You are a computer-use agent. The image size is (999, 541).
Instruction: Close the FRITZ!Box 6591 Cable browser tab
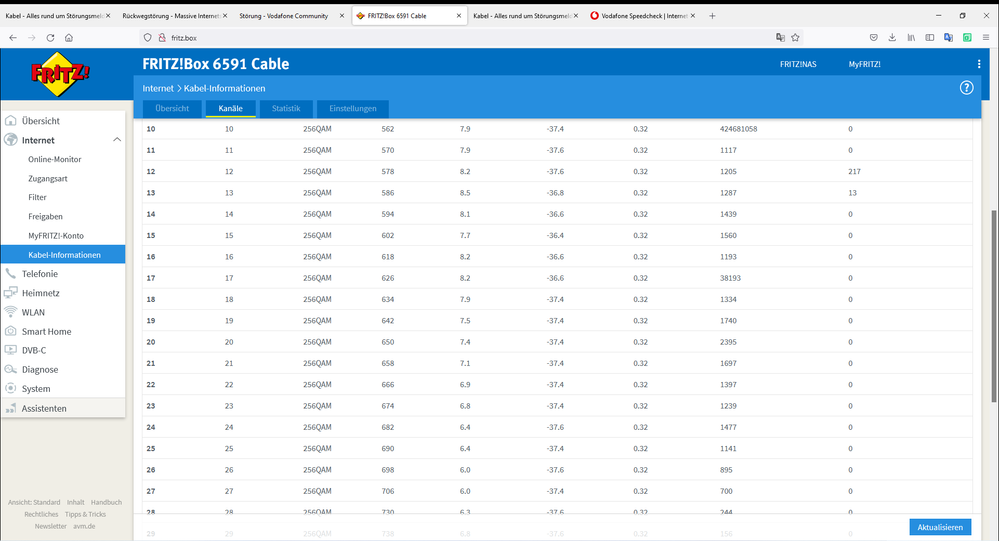click(459, 15)
